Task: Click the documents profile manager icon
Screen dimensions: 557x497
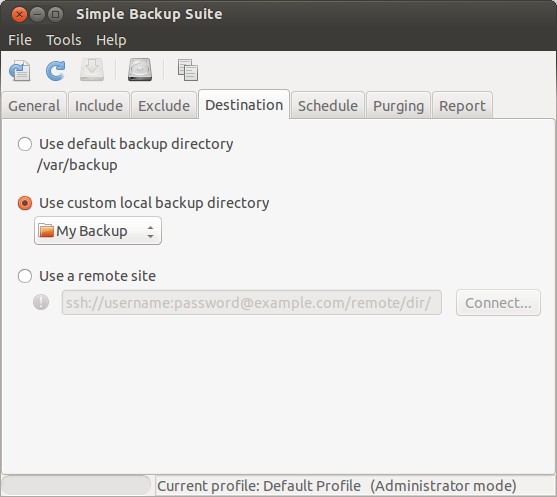Action: (188, 70)
